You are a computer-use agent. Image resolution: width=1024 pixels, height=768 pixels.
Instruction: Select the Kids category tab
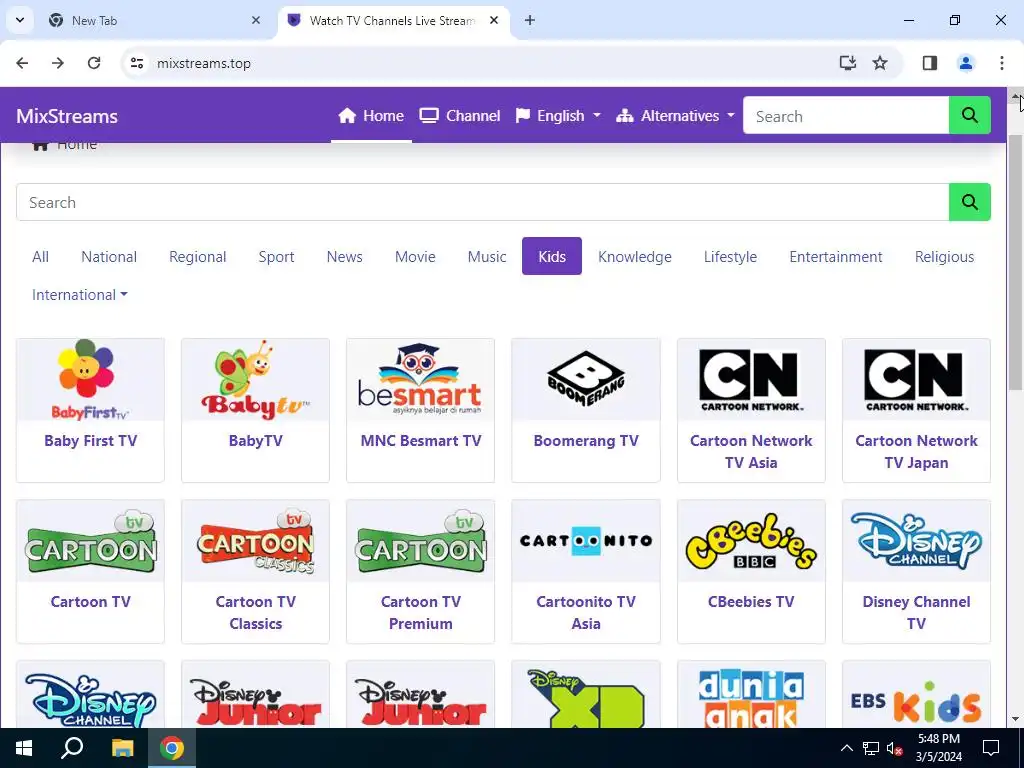tap(552, 256)
